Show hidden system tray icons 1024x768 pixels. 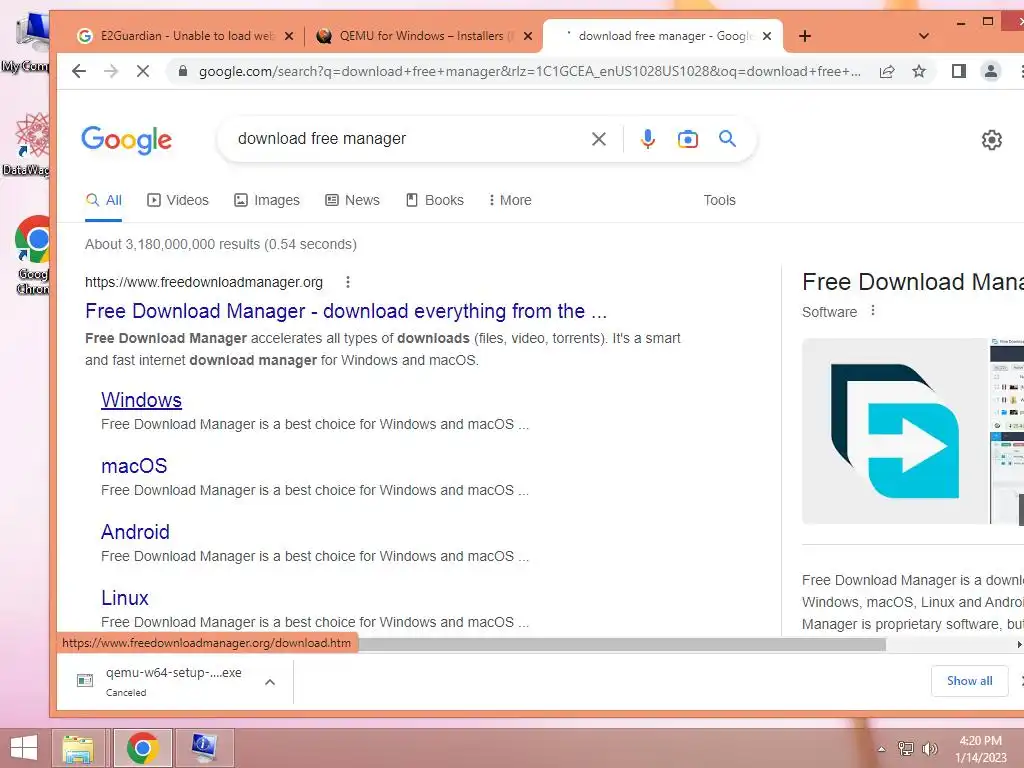tap(881, 749)
